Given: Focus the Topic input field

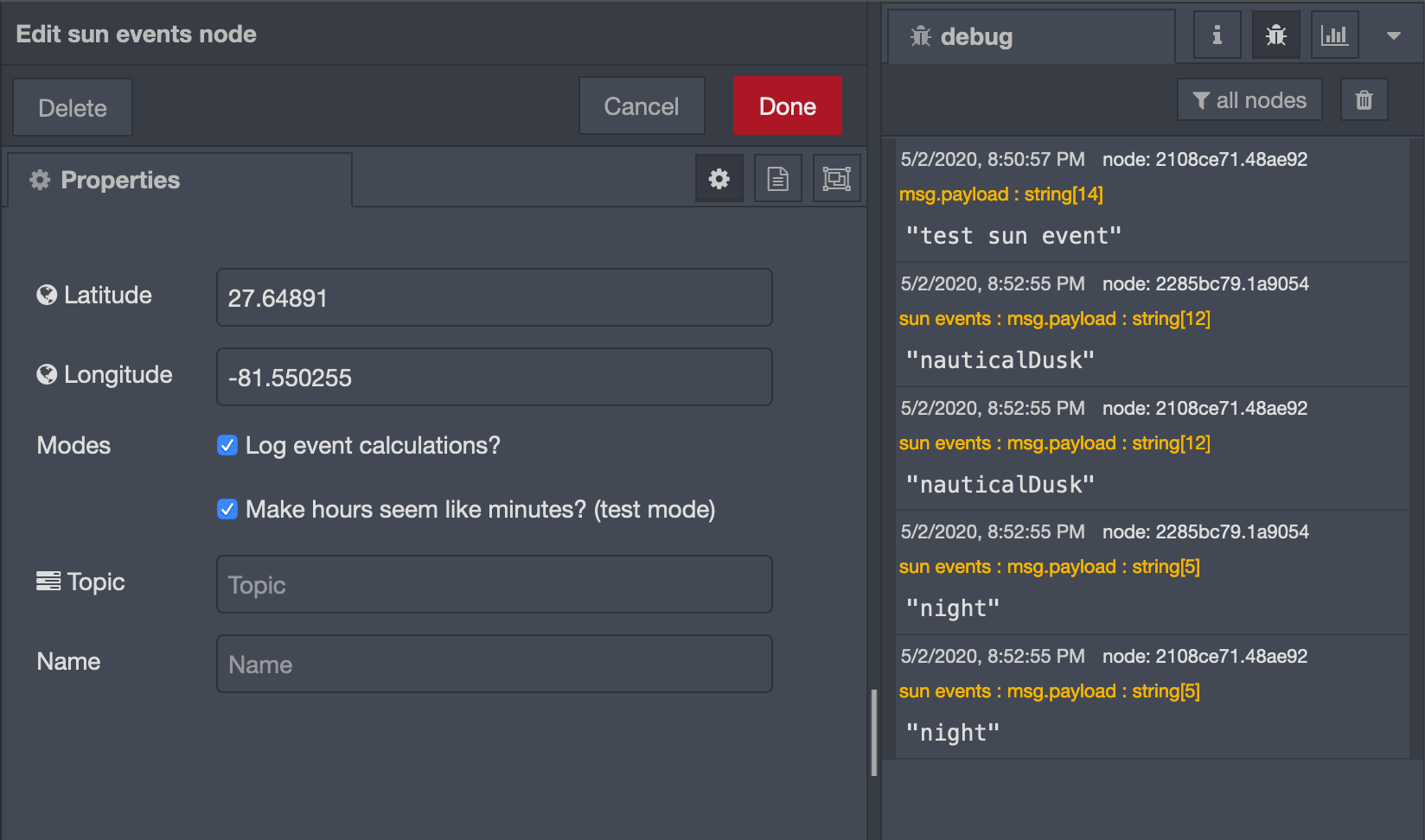Looking at the screenshot, I should point(494,585).
